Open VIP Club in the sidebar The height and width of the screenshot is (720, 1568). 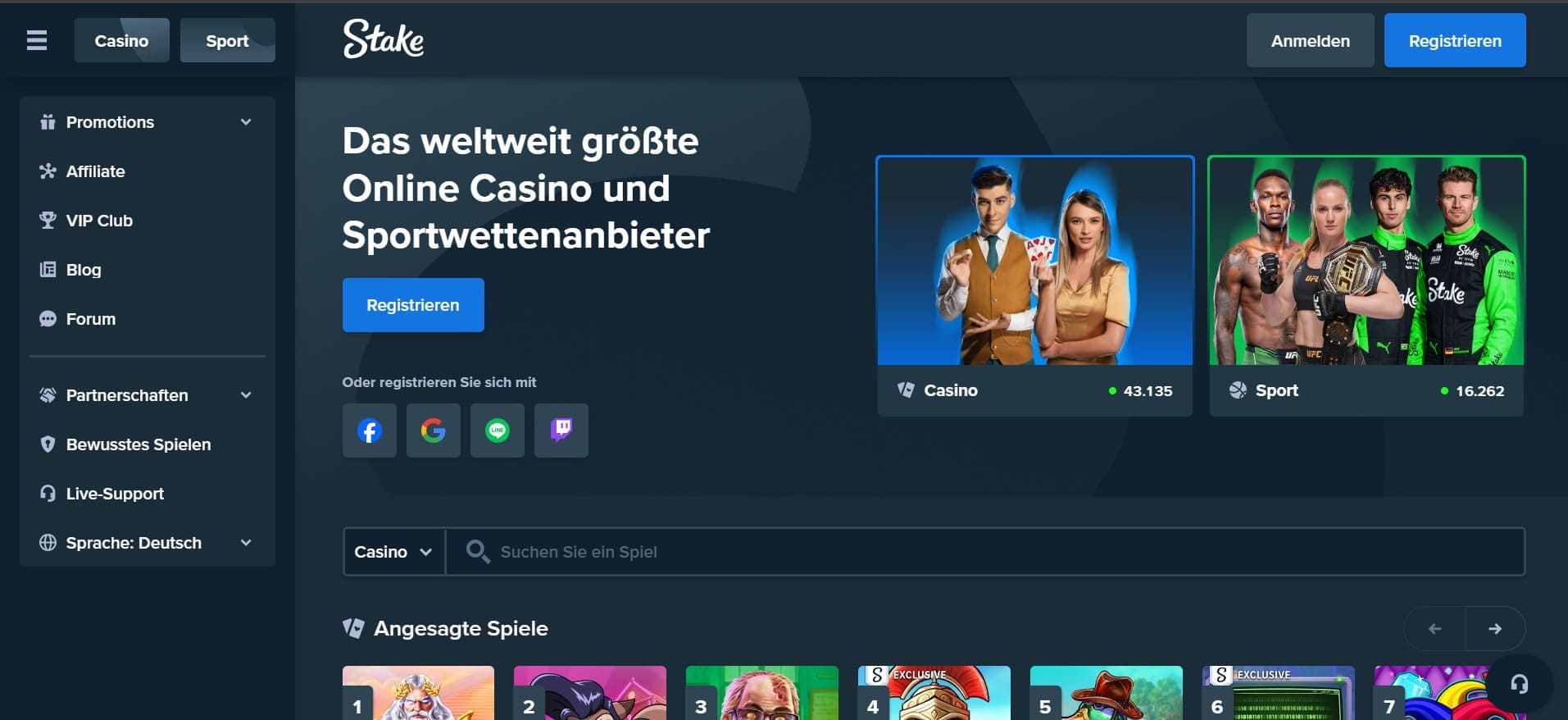[x=99, y=221]
